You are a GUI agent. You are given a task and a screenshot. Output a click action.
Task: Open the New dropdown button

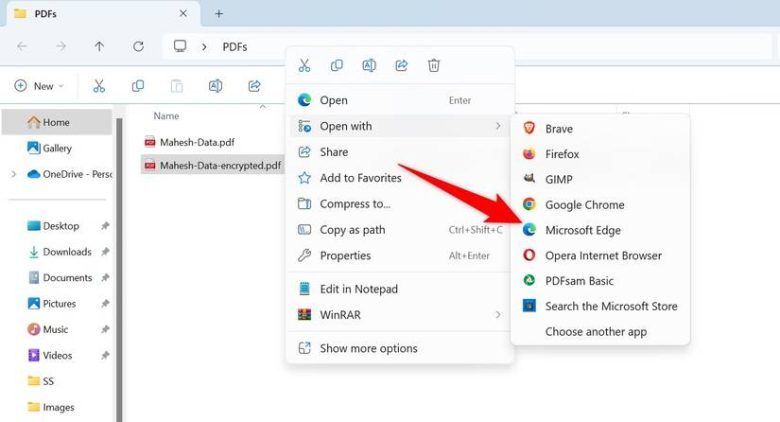(39, 86)
